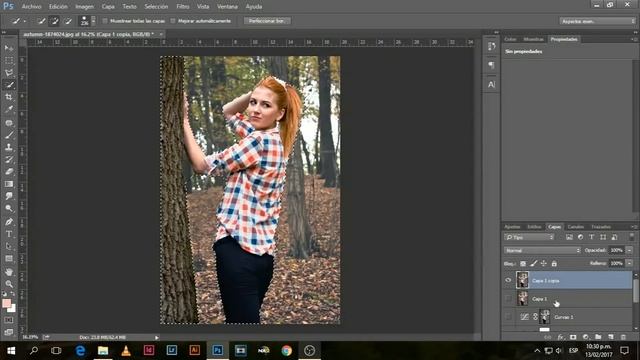This screenshot has height=360, width=640.
Task: Open the Opacidad slider dropdown arrow
Action: pos(629,250)
